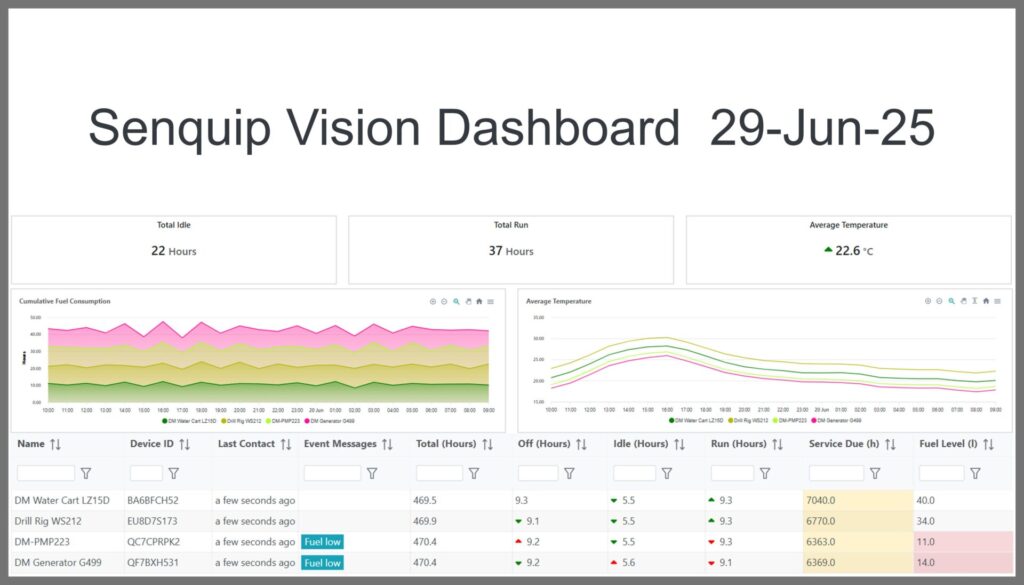The image size is (1024, 585).
Task: Activate selection zoom on Cumulative Fuel Consumption chart
Action: click(456, 302)
